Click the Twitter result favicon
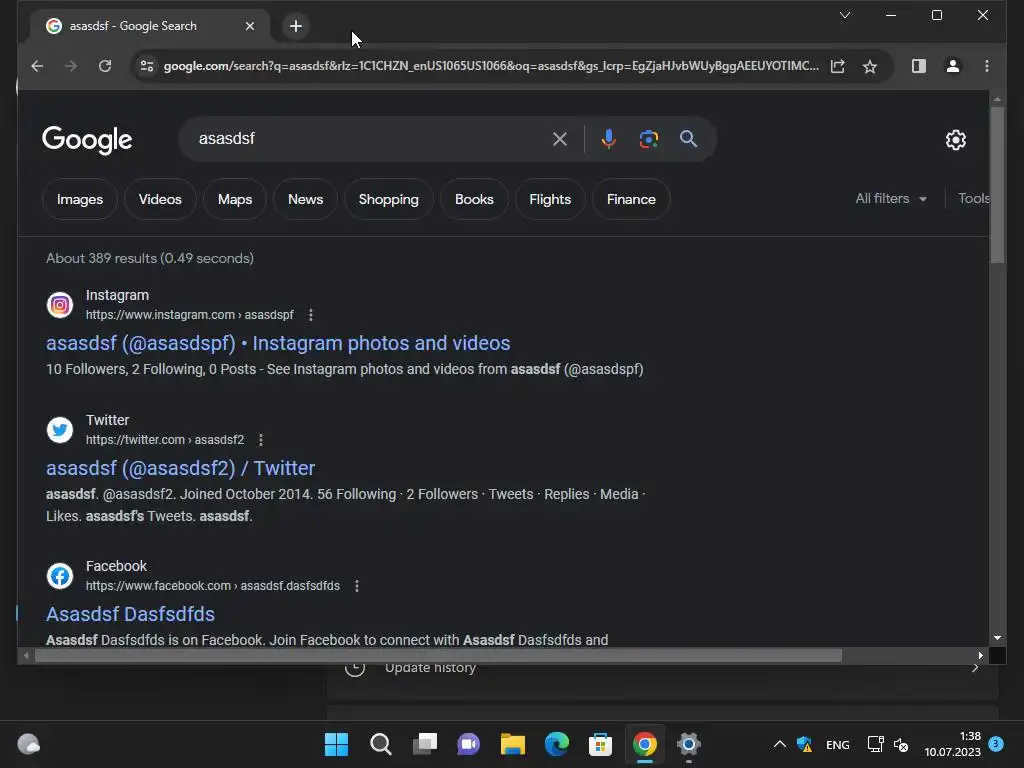 click(59, 430)
